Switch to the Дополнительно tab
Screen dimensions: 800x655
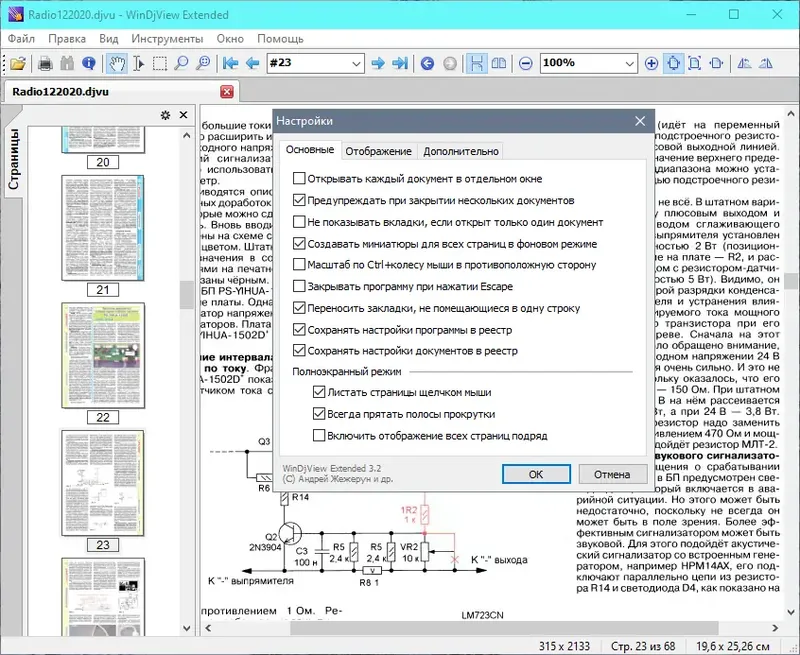[x=461, y=151]
